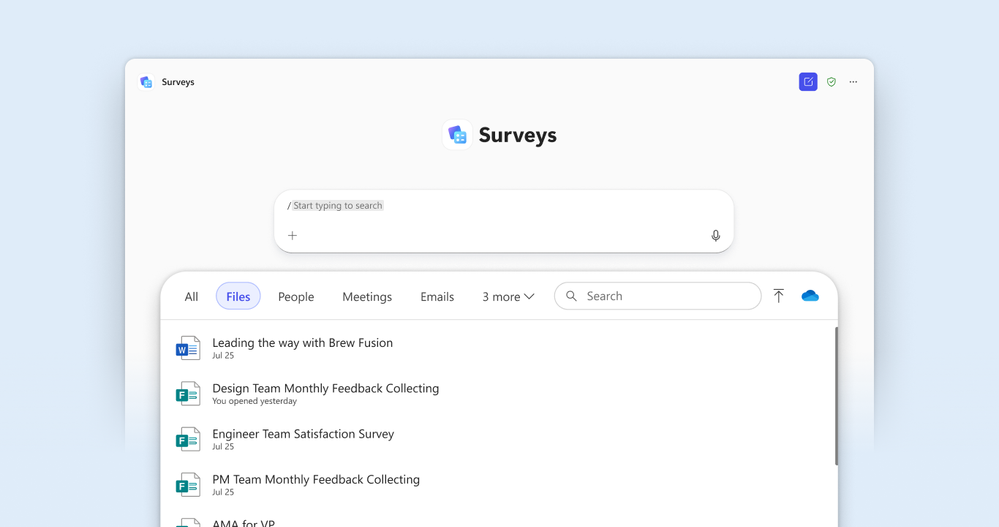Open the OneDrive cloud icon
Image resolution: width=999 pixels, height=527 pixels.
pyautogui.click(x=810, y=296)
